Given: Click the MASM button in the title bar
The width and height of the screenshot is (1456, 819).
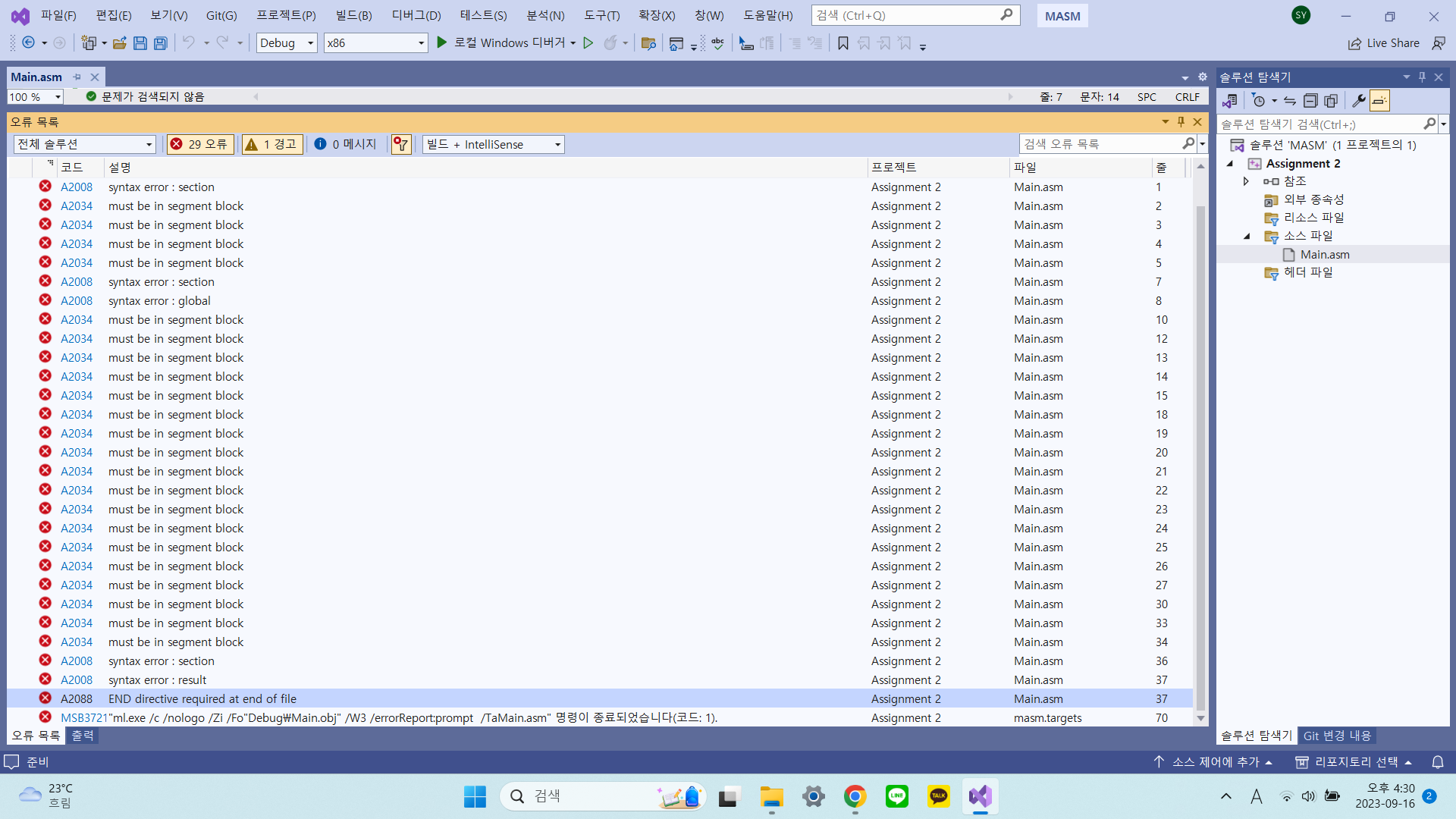Looking at the screenshot, I should pyautogui.click(x=1062, y=14).
